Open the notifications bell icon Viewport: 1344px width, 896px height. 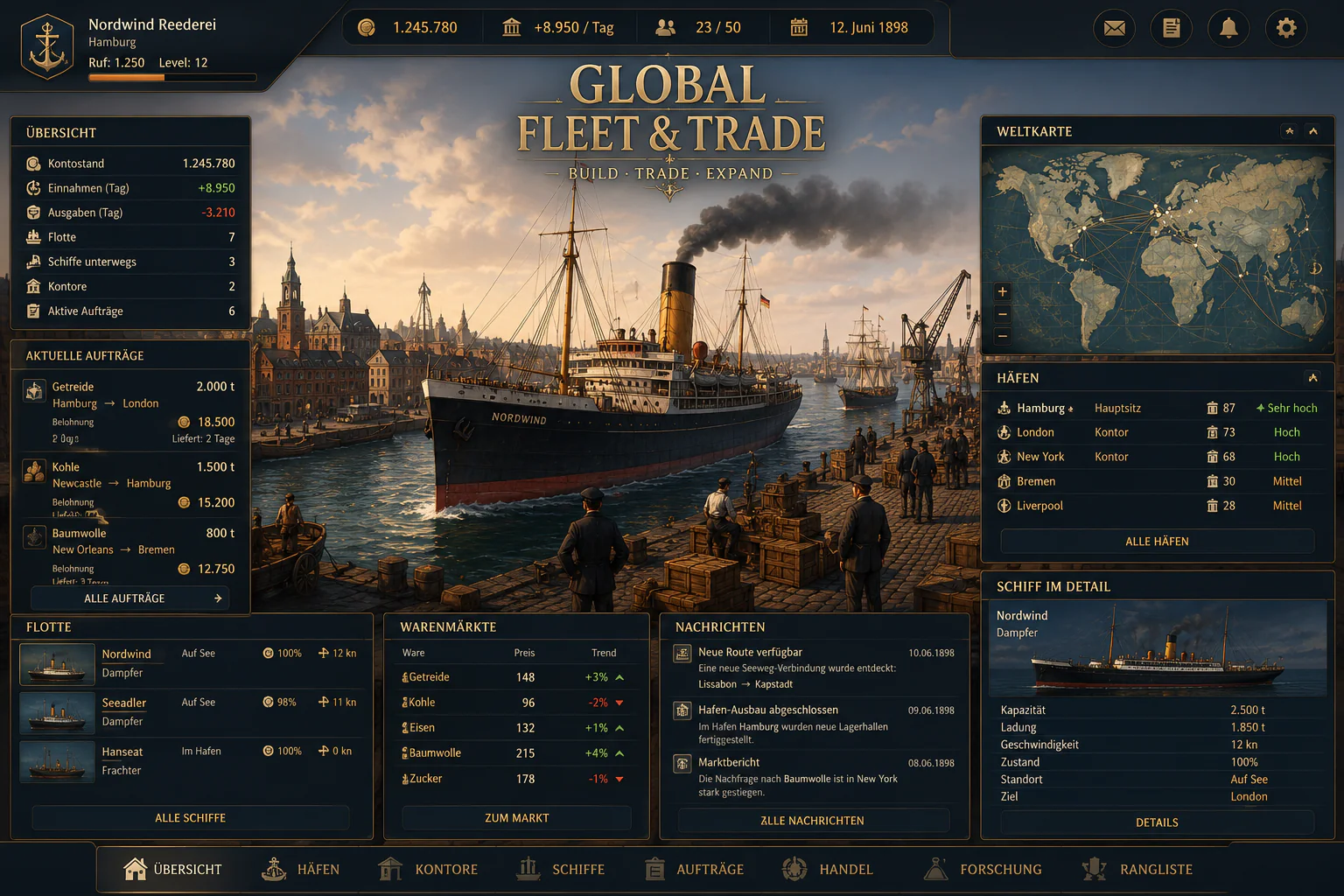(x=1228, y=28)
